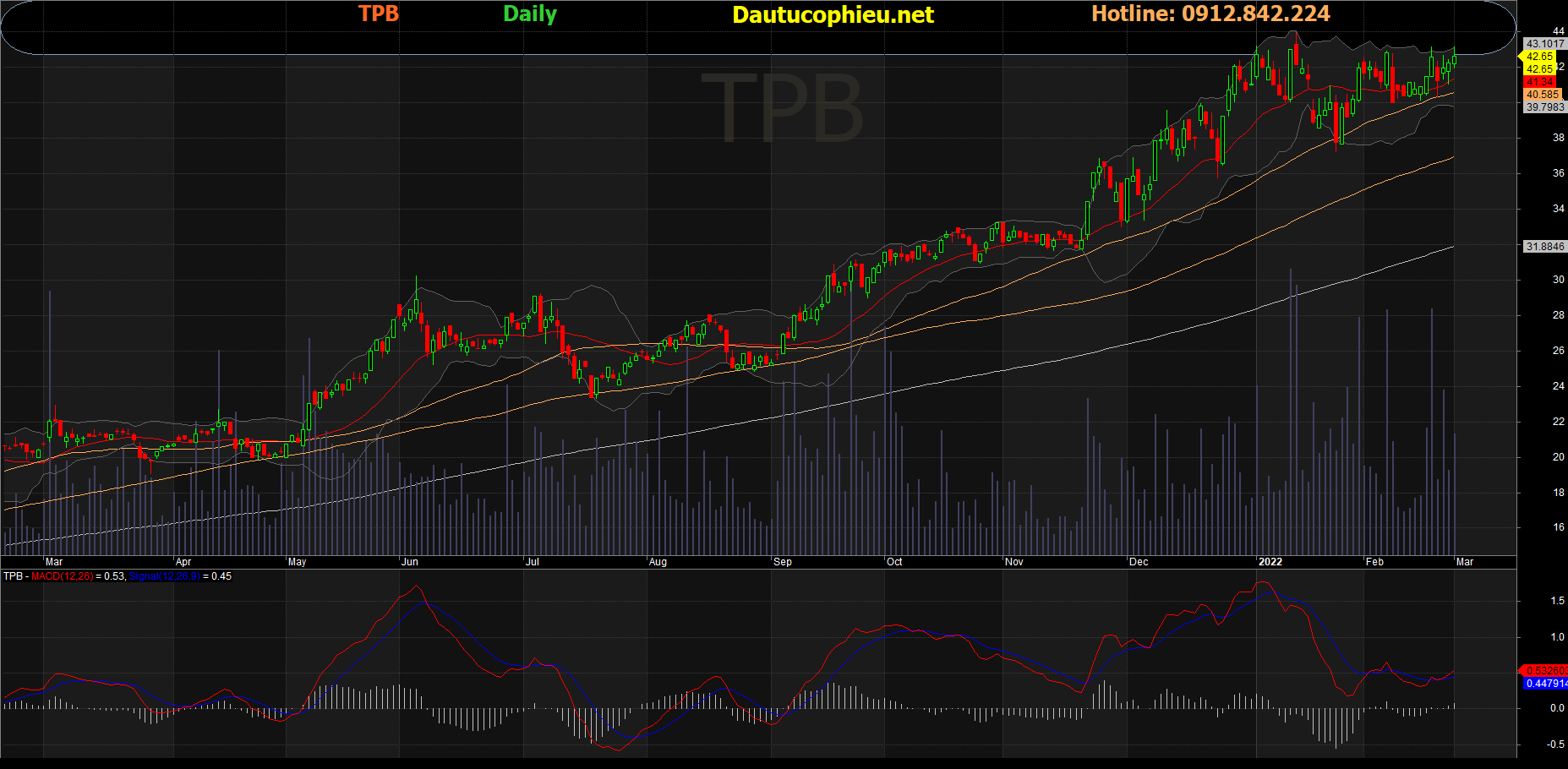Click the blue Signal(12,26,9) indicator label
Screen dimensions: 1568x769
pos(164,576)
